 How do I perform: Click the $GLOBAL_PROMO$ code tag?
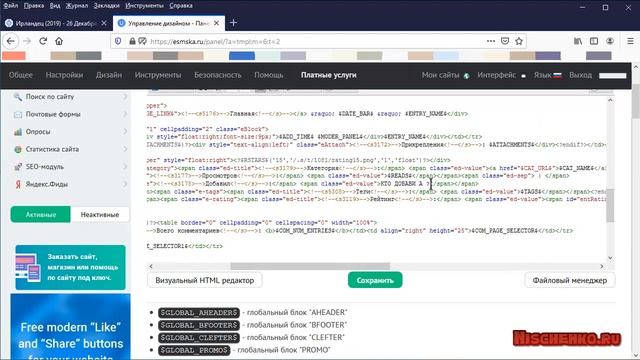(x=194, y=350)
